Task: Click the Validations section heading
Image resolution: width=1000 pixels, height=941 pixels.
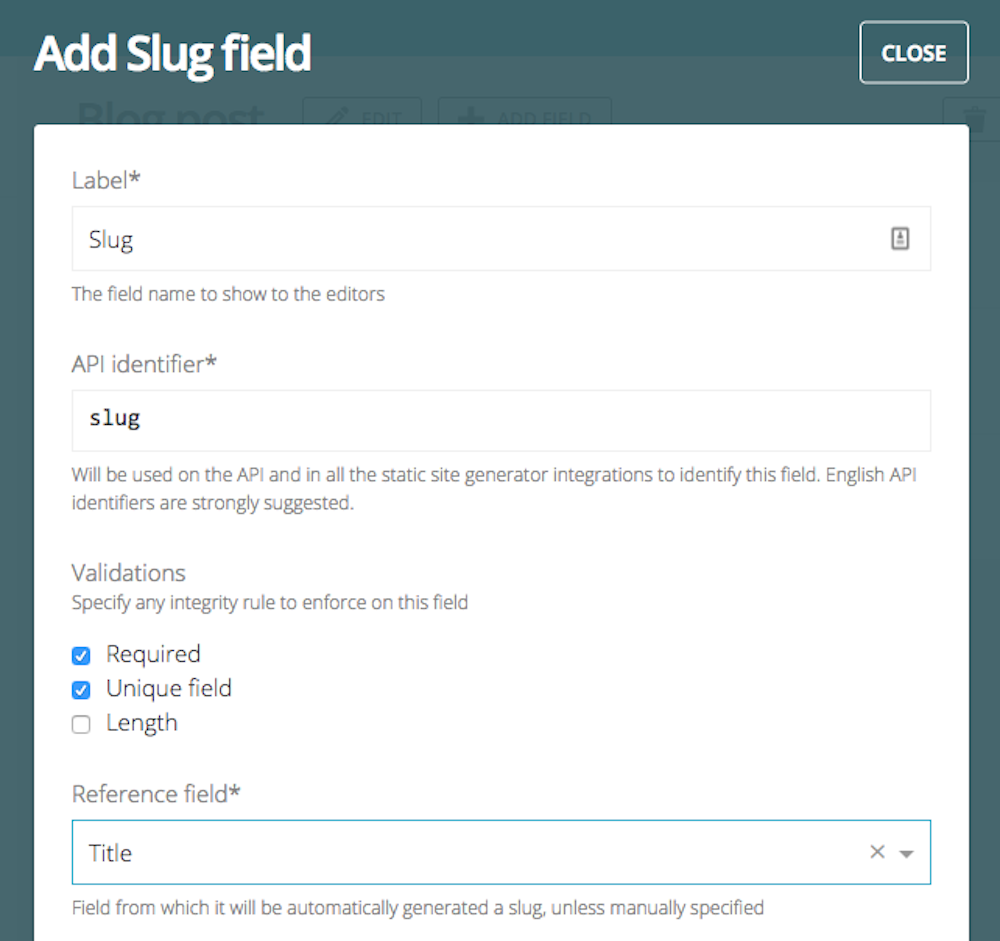Action: [x=128, y=573]
